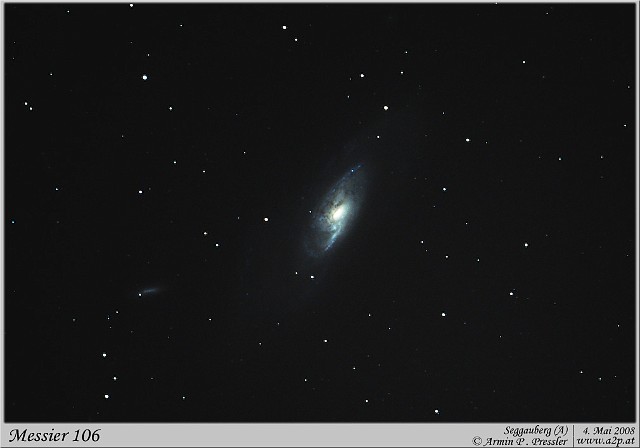Click the star immediately left of the companion galaxy

[139, 293]
